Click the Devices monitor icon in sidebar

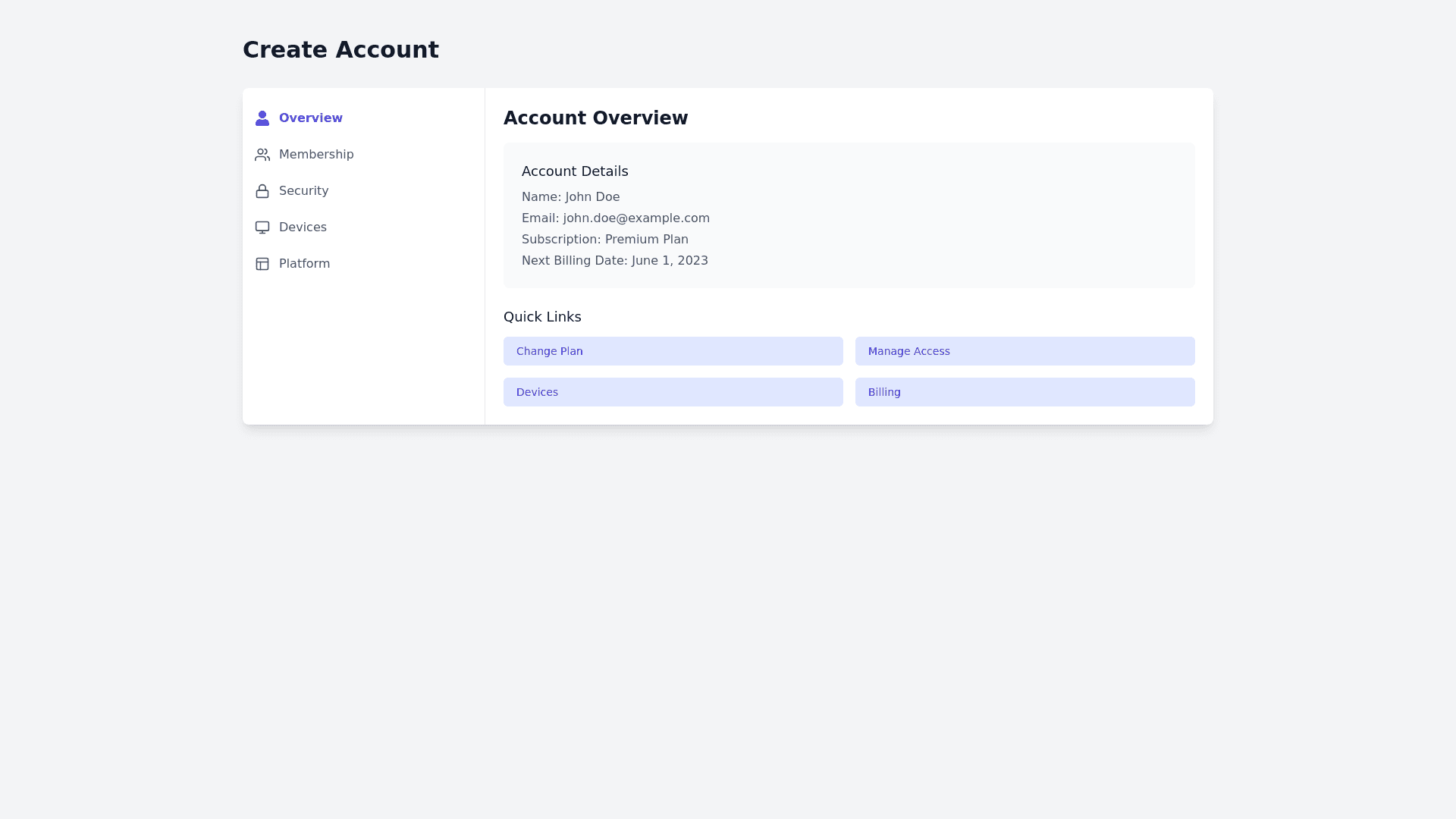[x=262, y=227]
